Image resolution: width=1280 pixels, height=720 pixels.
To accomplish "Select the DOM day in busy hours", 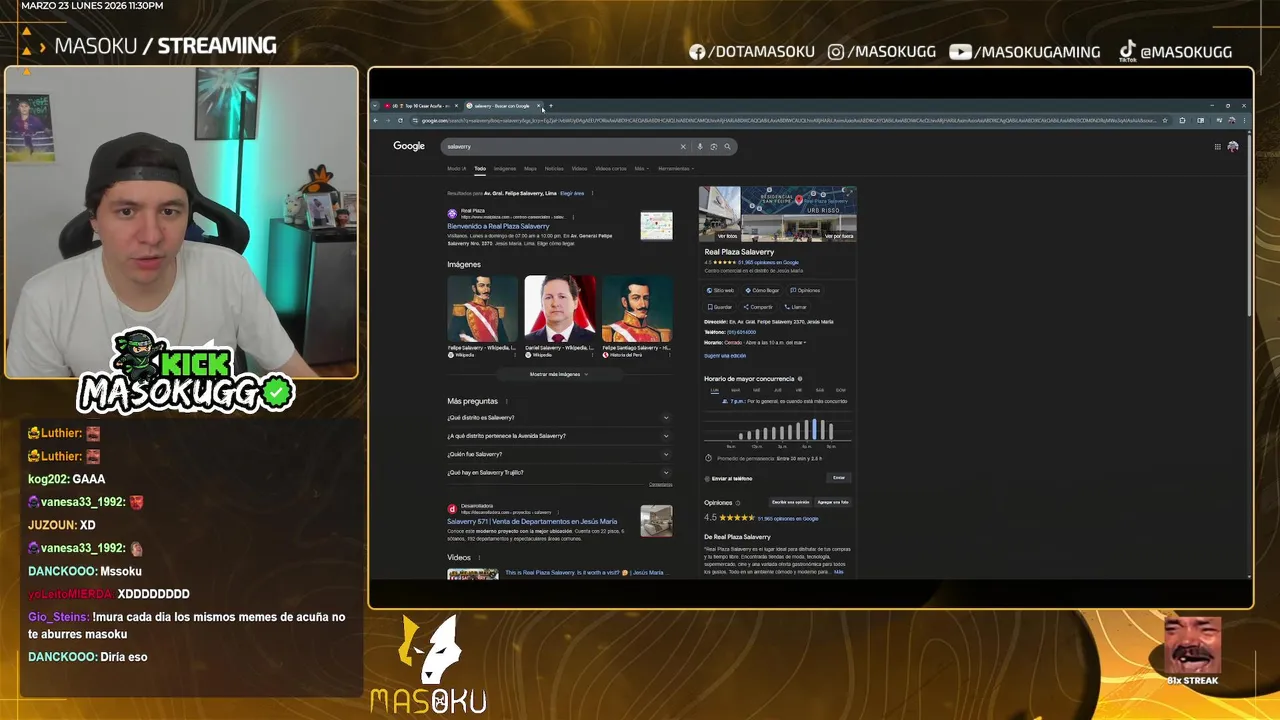I will (841, 390).
